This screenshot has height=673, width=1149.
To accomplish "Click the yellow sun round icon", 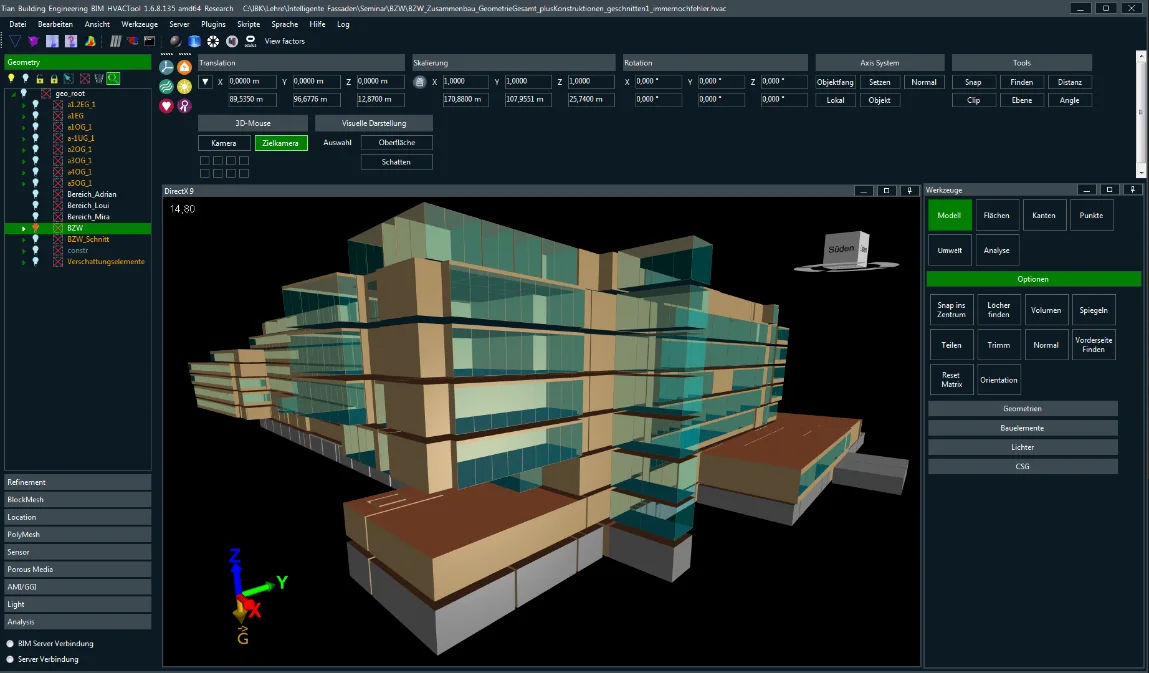I will click(x=185, y=87).
